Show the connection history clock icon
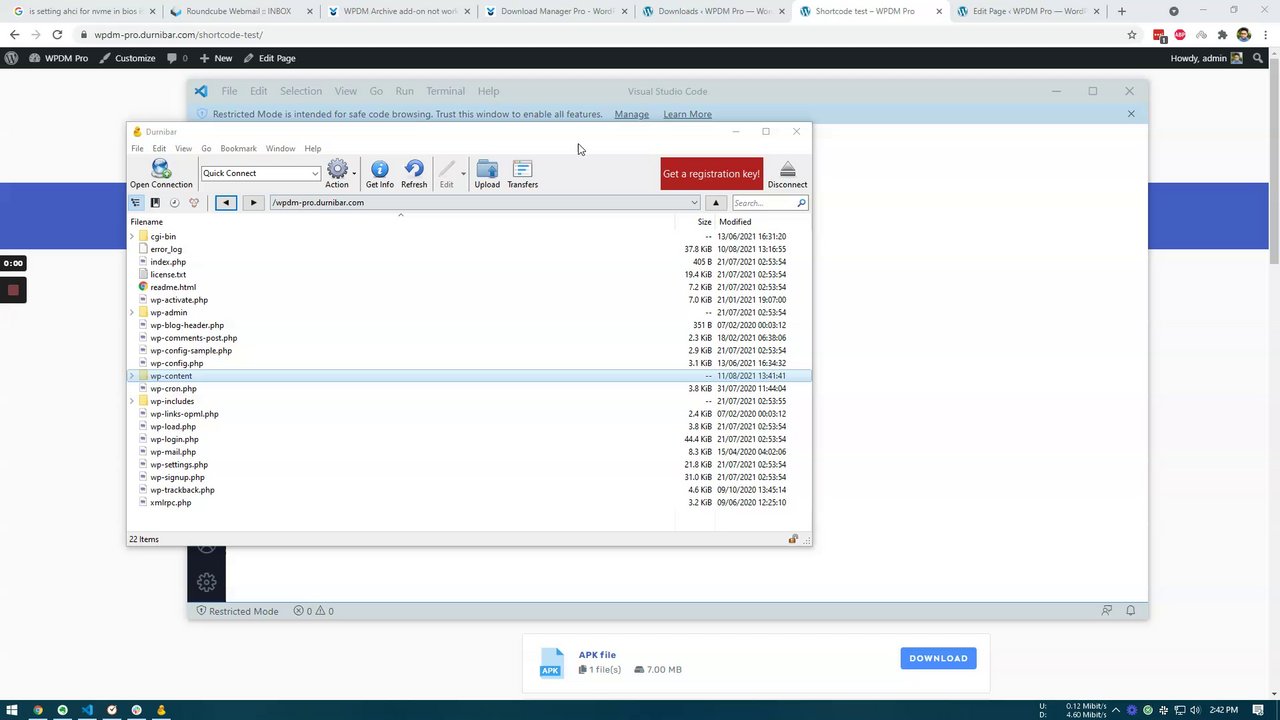This screenshot has width=1280, height=720. point(174,203)
